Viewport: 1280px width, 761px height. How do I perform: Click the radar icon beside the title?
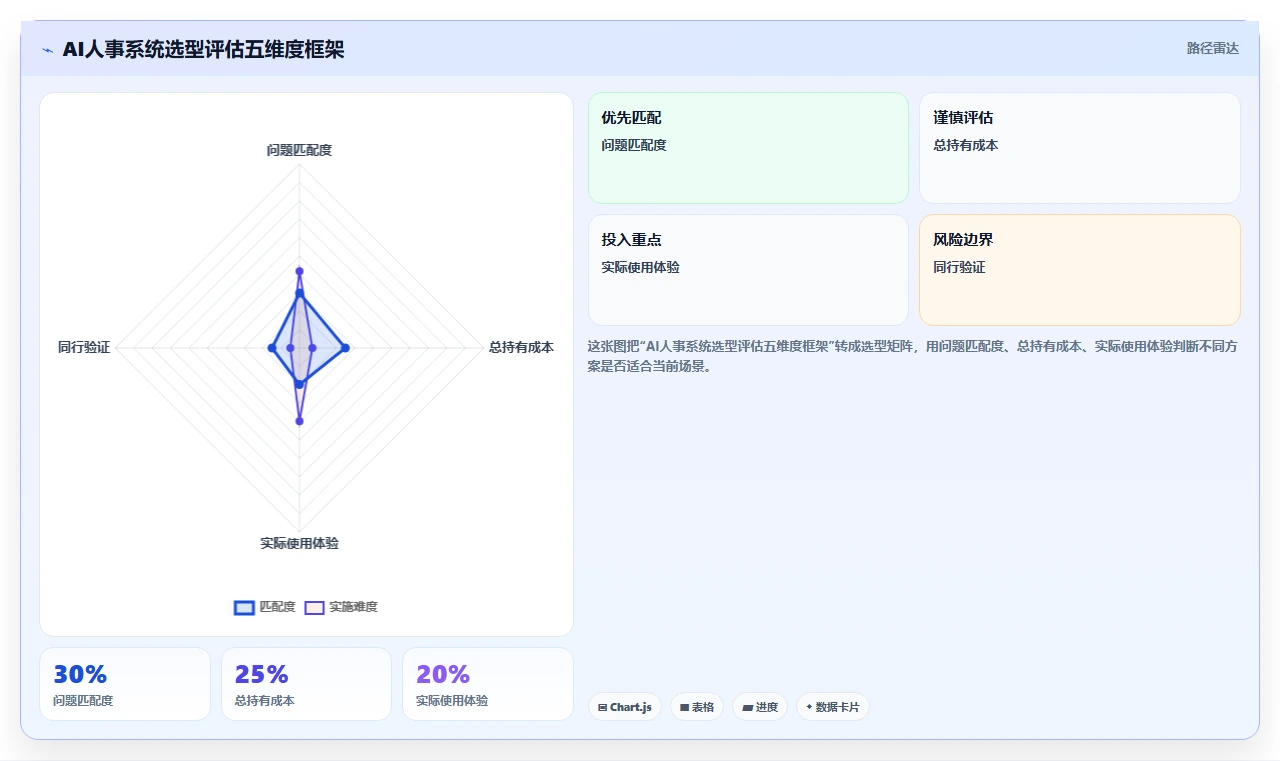(x=47, y=50)
